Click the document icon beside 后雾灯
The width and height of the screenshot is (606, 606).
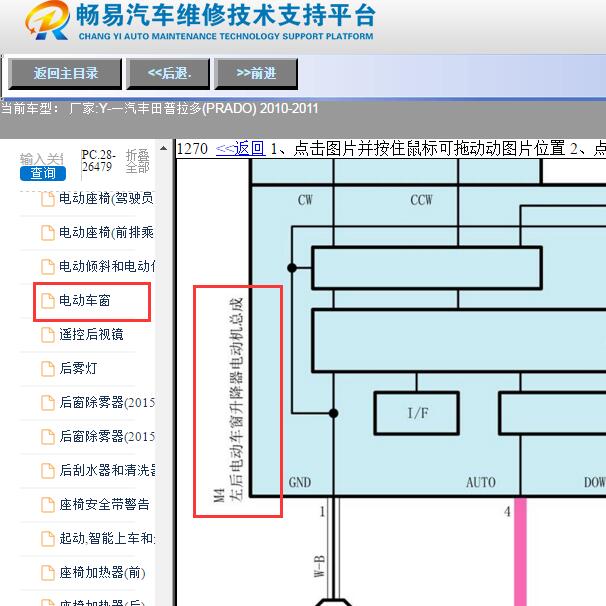click(48, 369)
